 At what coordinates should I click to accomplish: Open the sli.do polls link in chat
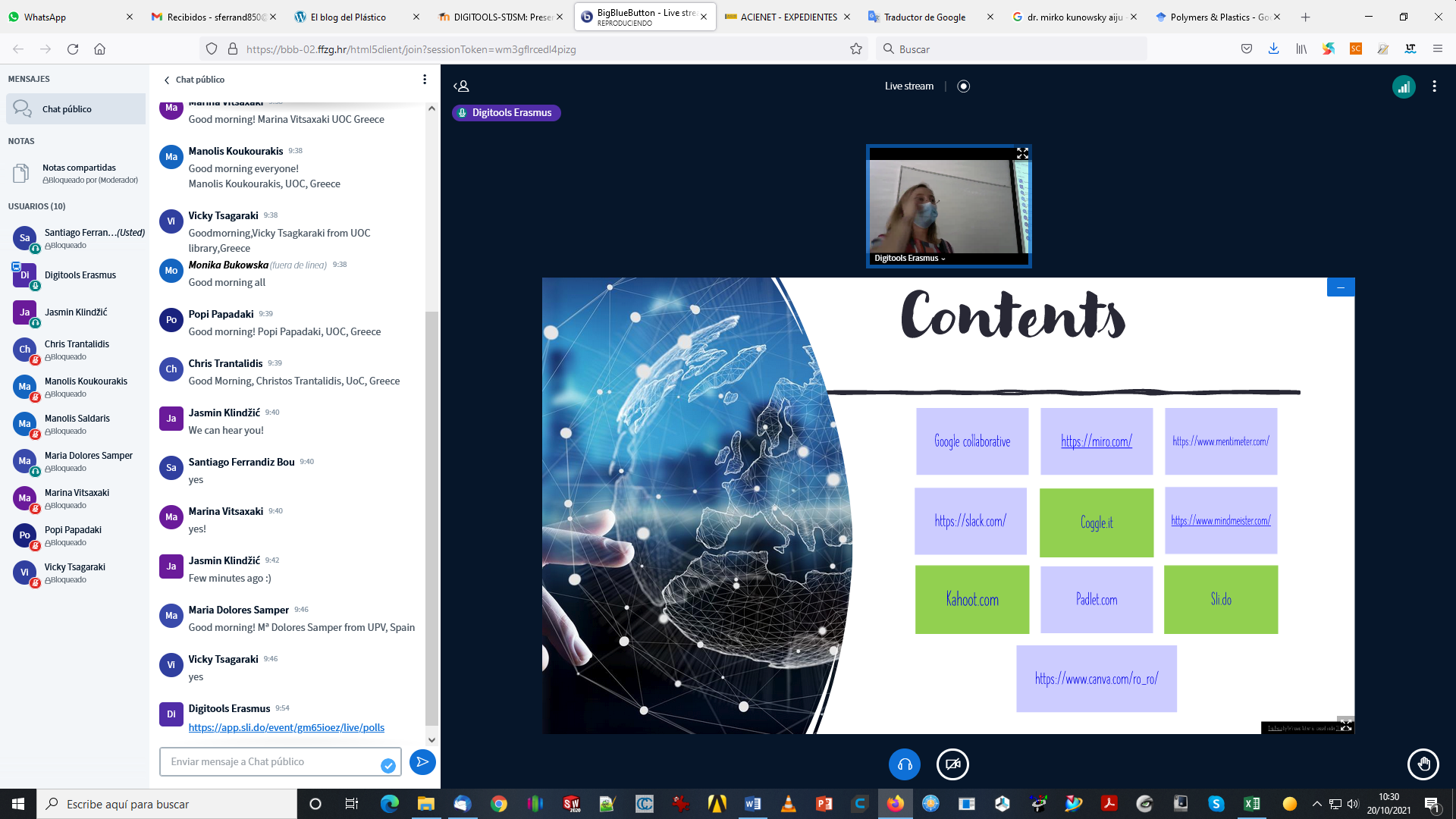point(286,727)
